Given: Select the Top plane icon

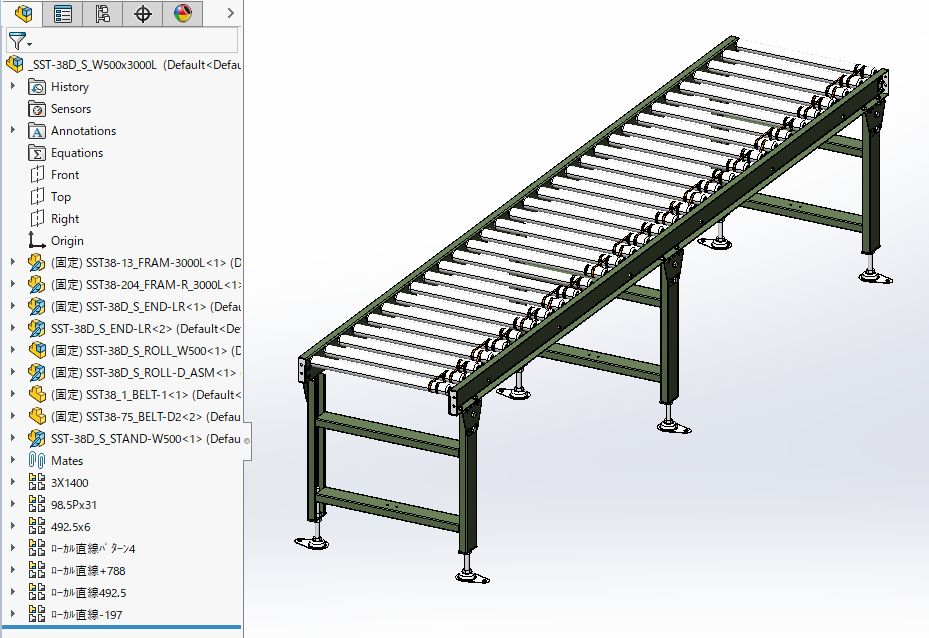Looking at the screenshot, I should 37,196.
